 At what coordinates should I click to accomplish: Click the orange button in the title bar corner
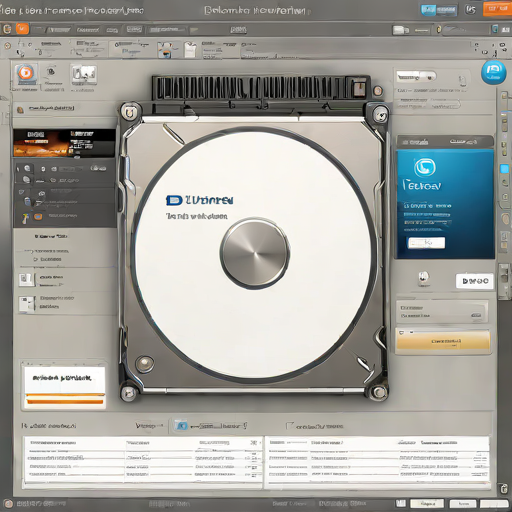(x=497, y=9)
